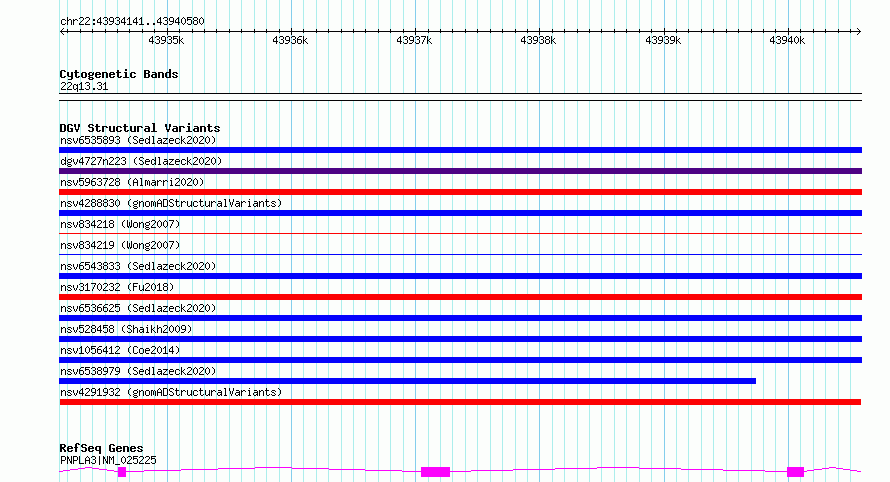Open the DGV Structural Variants track heading
This screenshot has width=890, height=482.
coord(140,128)
